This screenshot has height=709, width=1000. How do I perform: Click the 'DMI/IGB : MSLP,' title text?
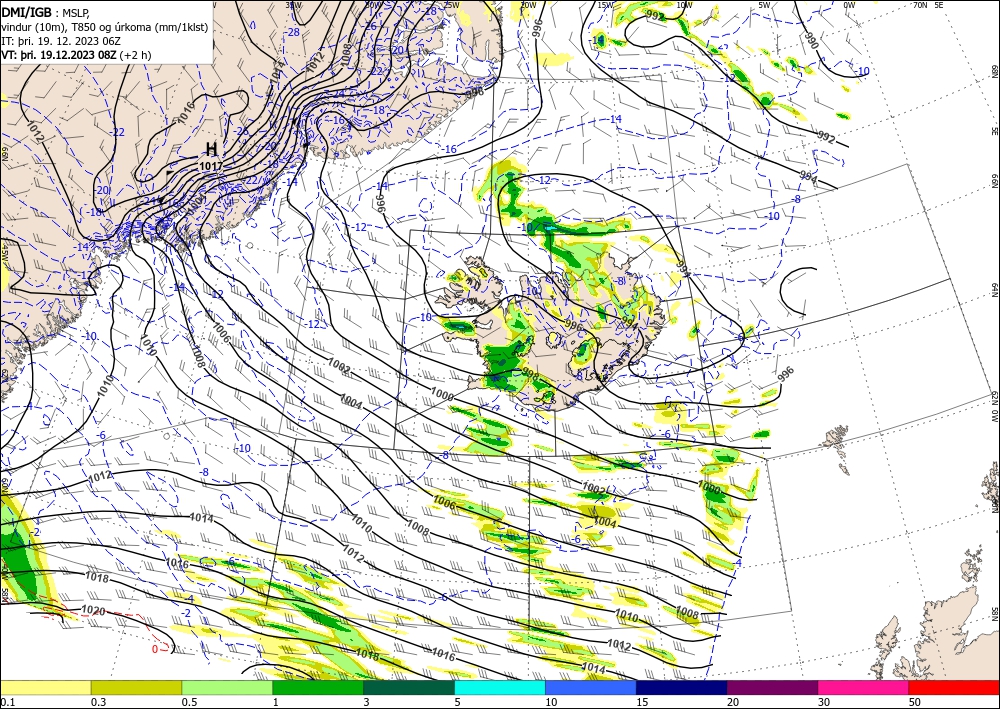tap(45, 12)
